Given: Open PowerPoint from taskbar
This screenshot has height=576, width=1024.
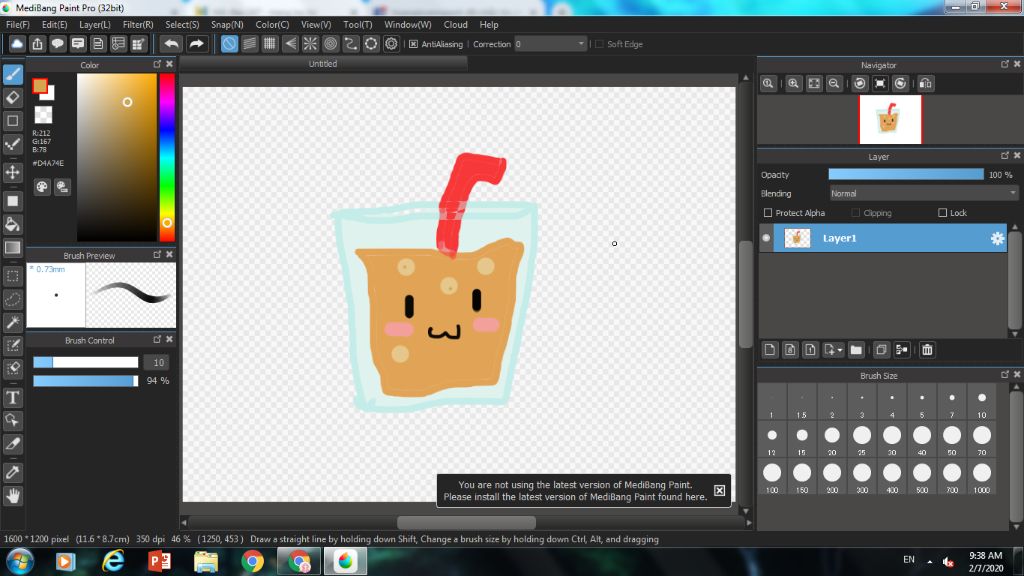Looking at the screenshot, I should (159, 562).
